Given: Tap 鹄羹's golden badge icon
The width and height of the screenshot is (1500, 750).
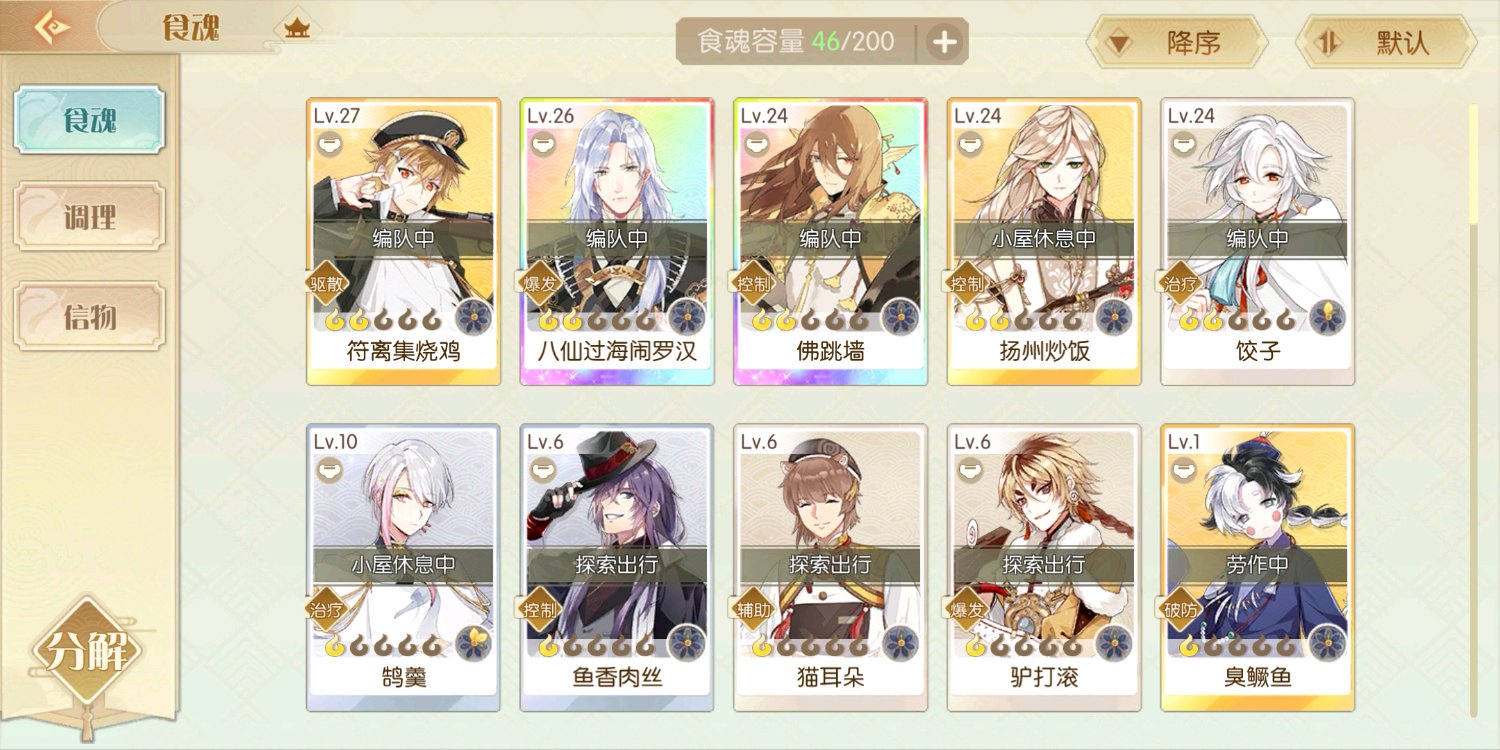Looking at the screenshot, I should click(x=474, y=643).
